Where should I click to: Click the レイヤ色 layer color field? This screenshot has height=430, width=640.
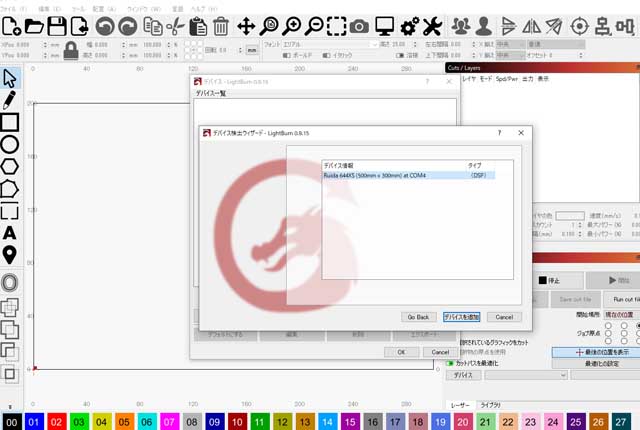[x=570, y=215]
